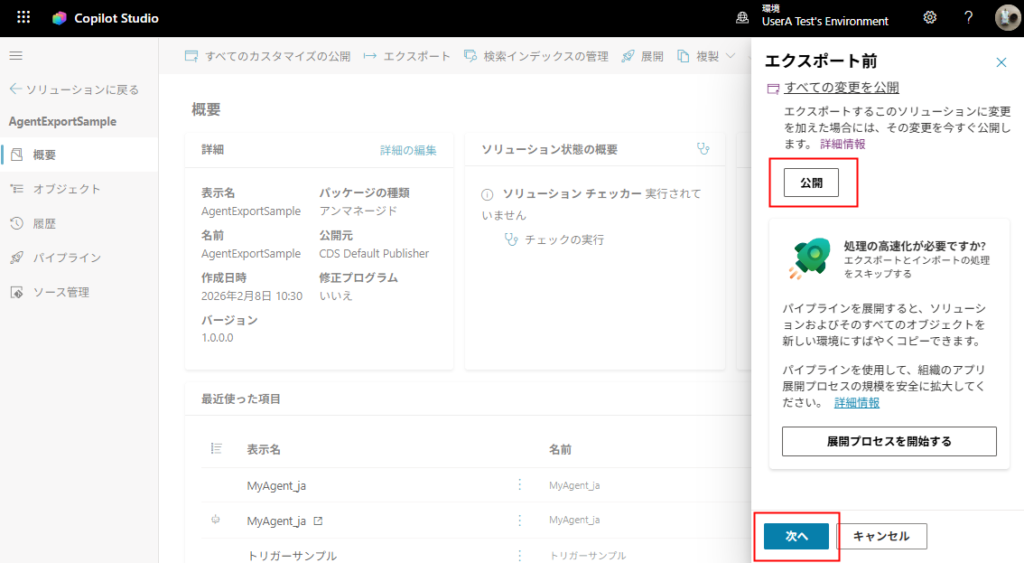
Task: Open the environment picker icon
Action: click(x=742, y=18)
